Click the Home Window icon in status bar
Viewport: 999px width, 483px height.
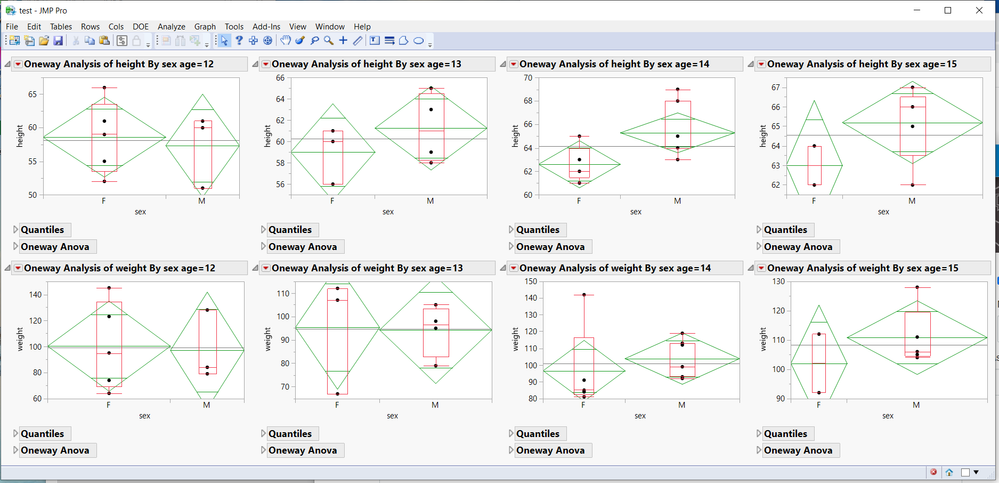click(949, 472)
